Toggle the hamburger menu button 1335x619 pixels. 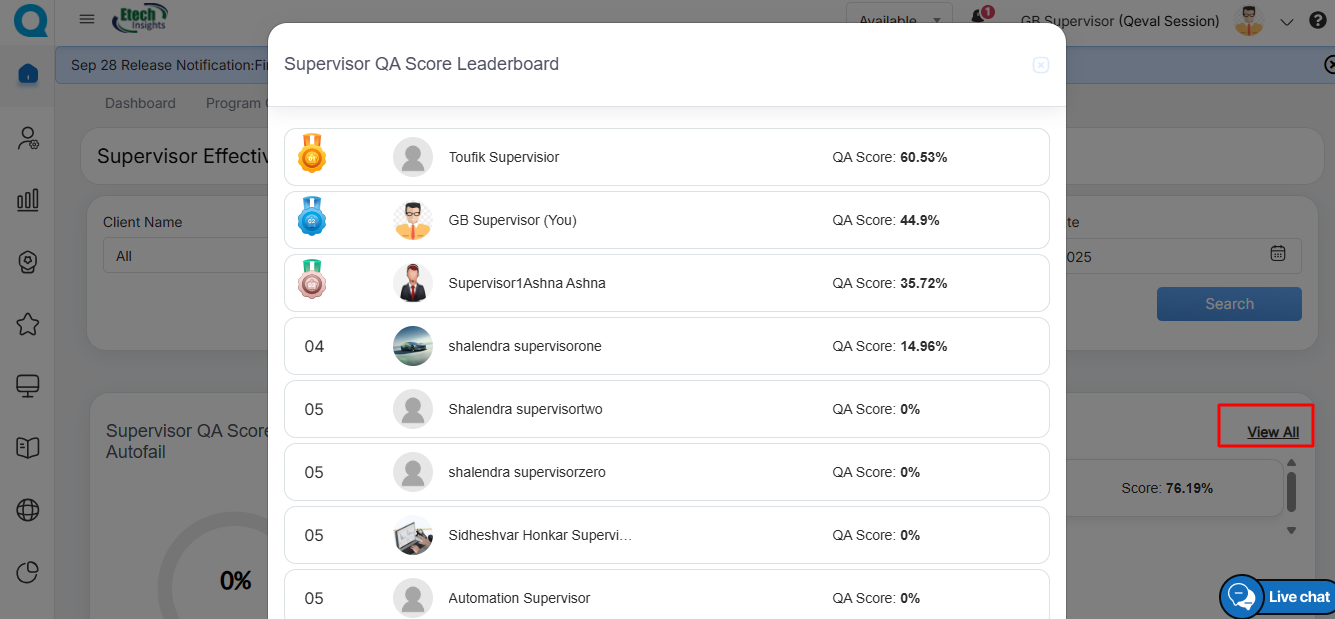click(x=87, y=19)
